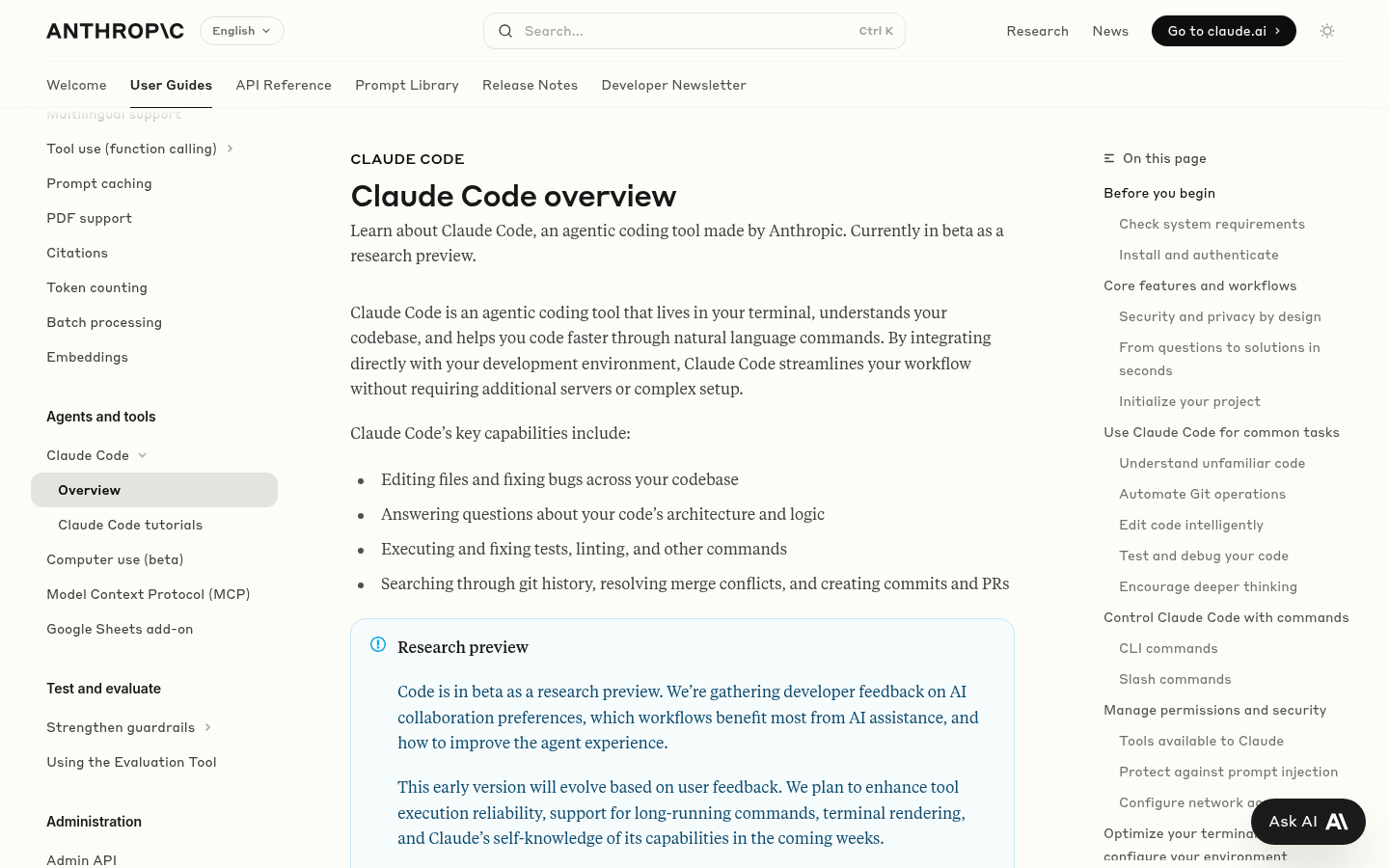Click the Anthropic logo

[115, 30]
